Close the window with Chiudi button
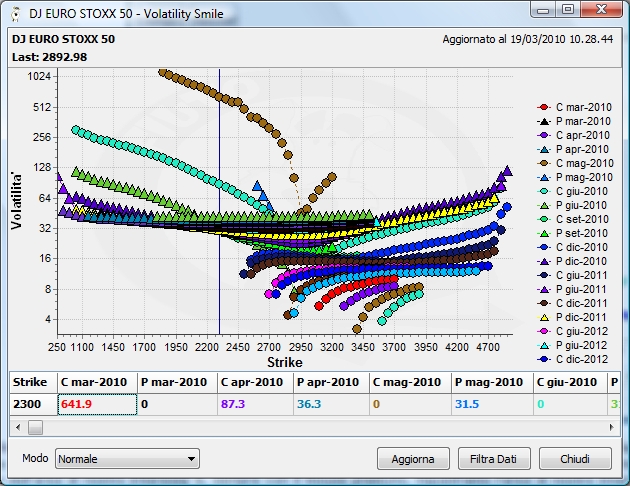Image resolution: width=630 pixels, height=486 pixels. pos(575,459)
